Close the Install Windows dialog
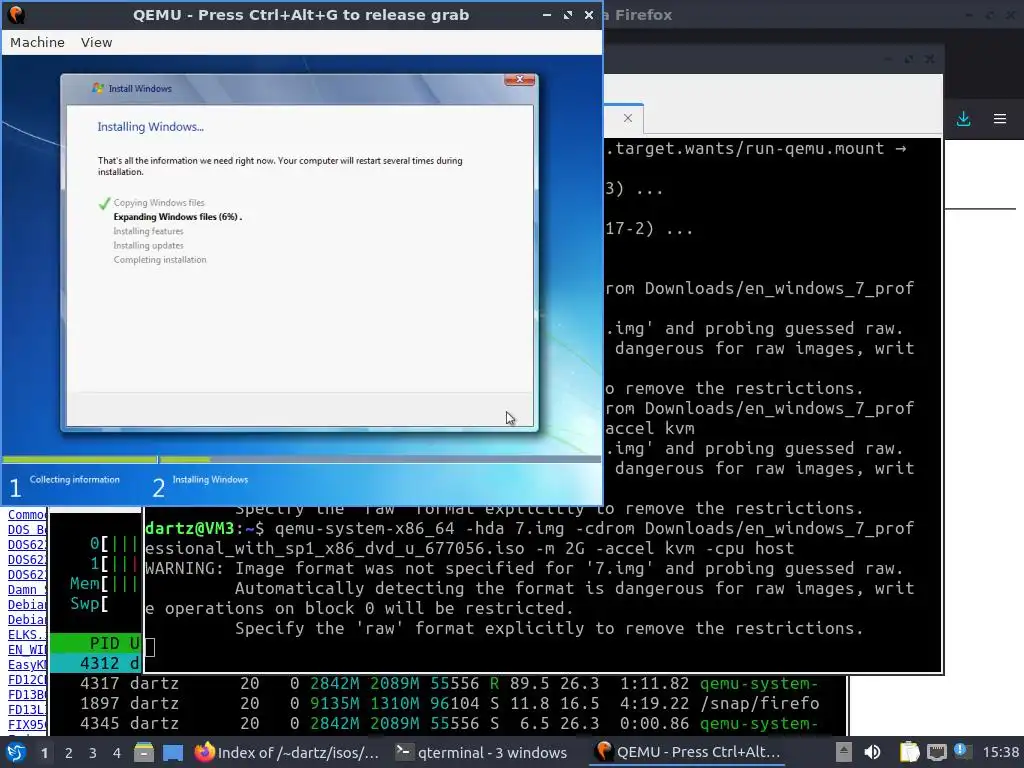The image size is (1024, 768). point(520,80)
